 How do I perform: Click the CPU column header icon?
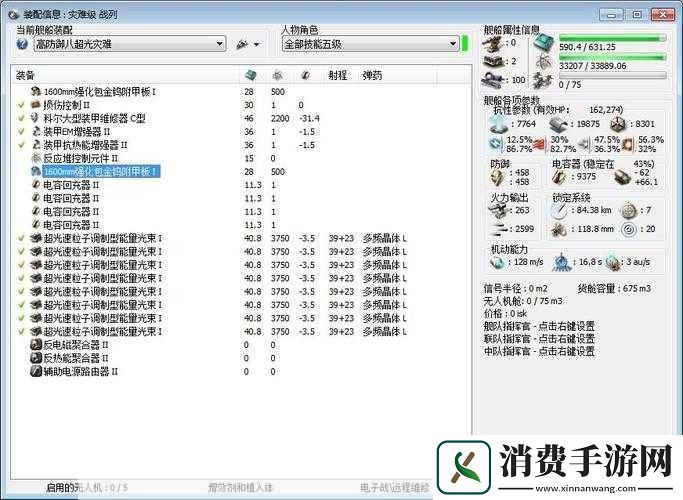coord(250,75)
